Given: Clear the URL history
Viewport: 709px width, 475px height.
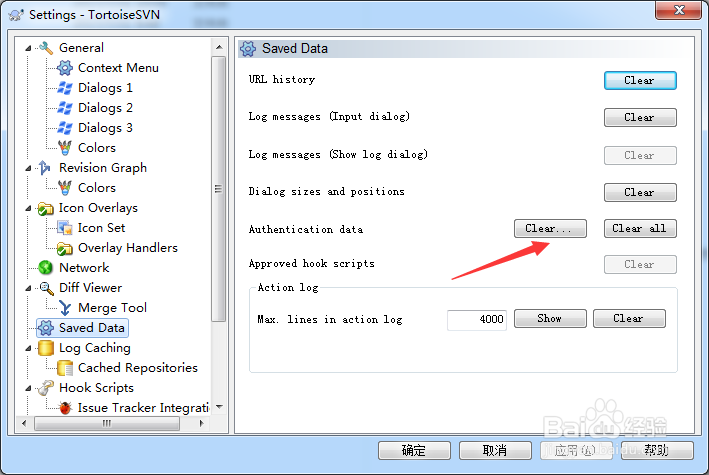Looking at the screenshot, I should pos(640,81).
